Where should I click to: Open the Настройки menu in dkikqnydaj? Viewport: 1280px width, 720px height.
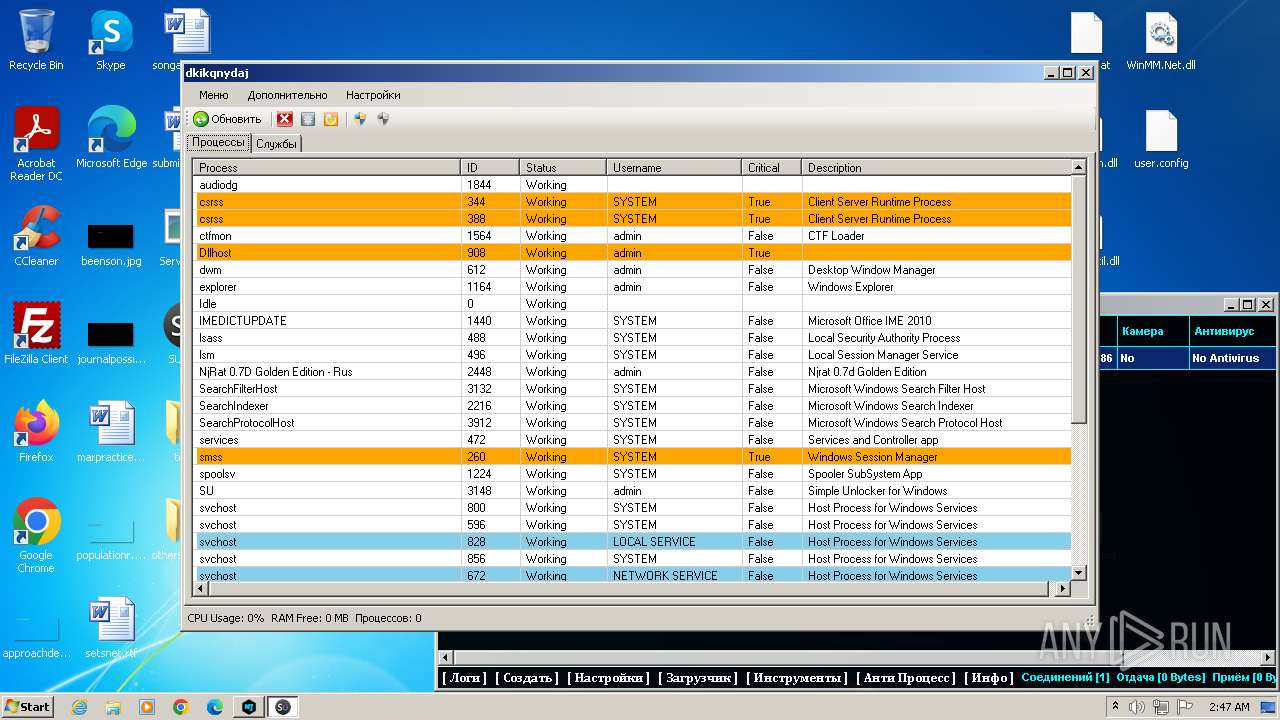coord(373,95)
